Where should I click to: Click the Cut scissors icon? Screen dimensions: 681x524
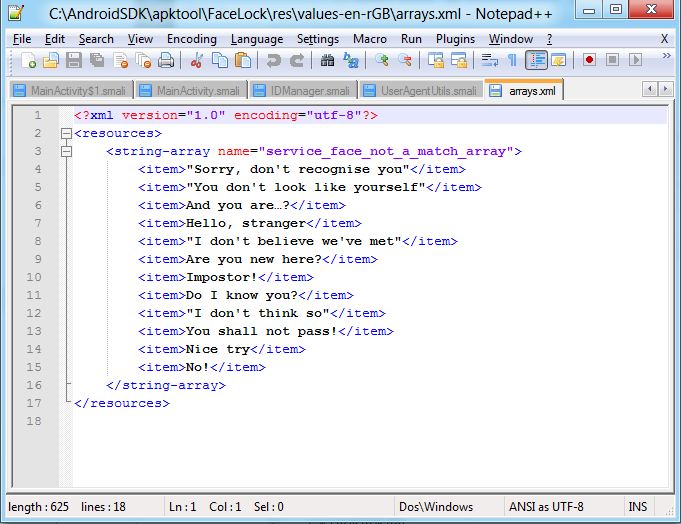pyautogui.click(x=198, y=61)
